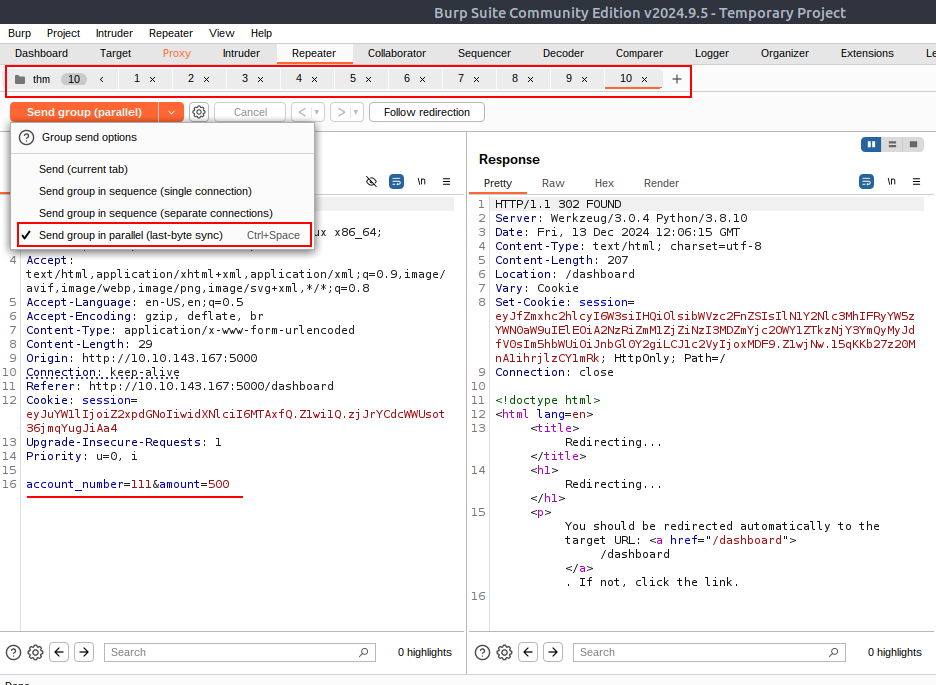
Task: Go to next search match in request
Action: [84, 652]
